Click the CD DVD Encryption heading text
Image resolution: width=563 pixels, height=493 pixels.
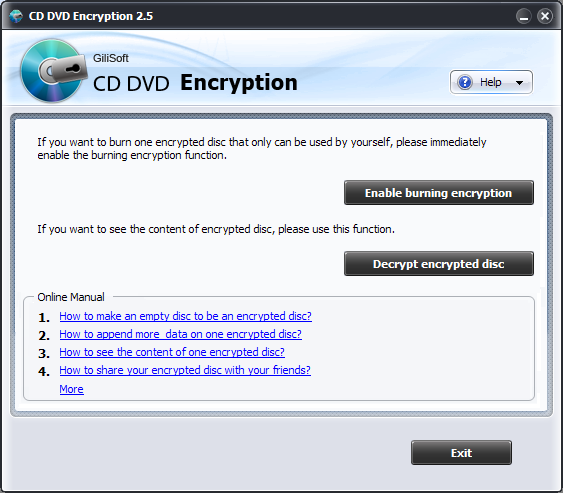tap(195, 83)
